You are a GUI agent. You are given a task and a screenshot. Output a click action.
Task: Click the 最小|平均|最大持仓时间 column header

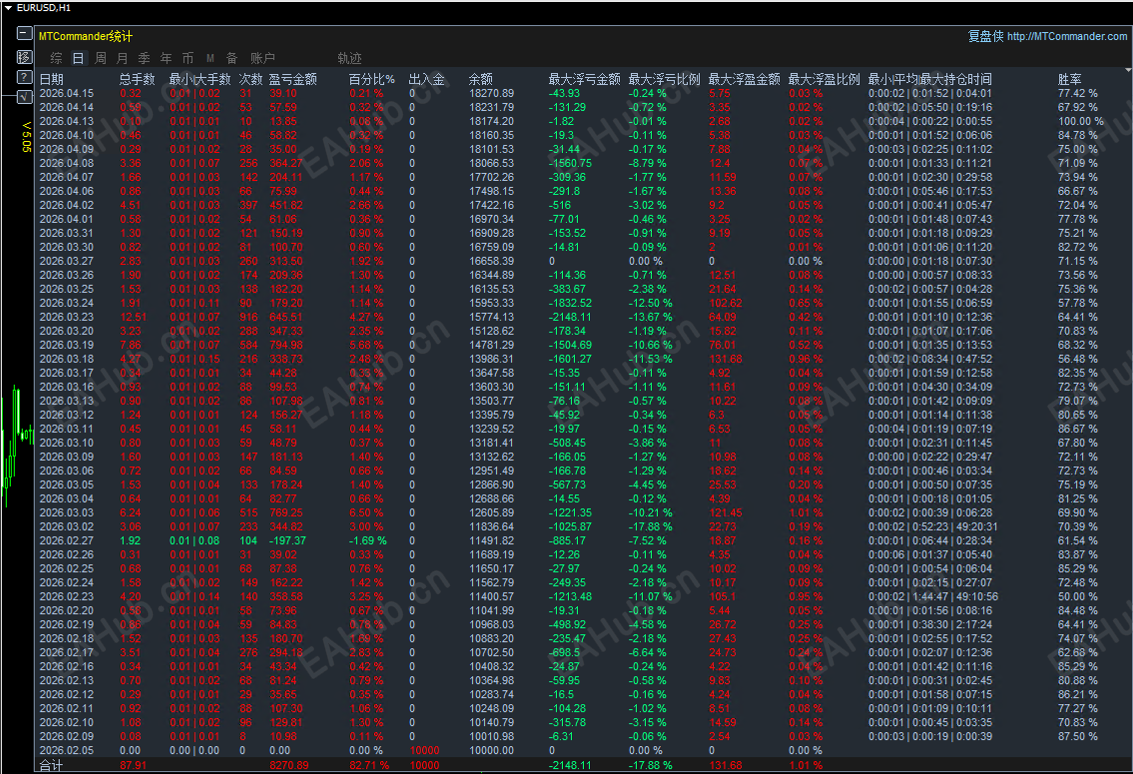(930, 79)
